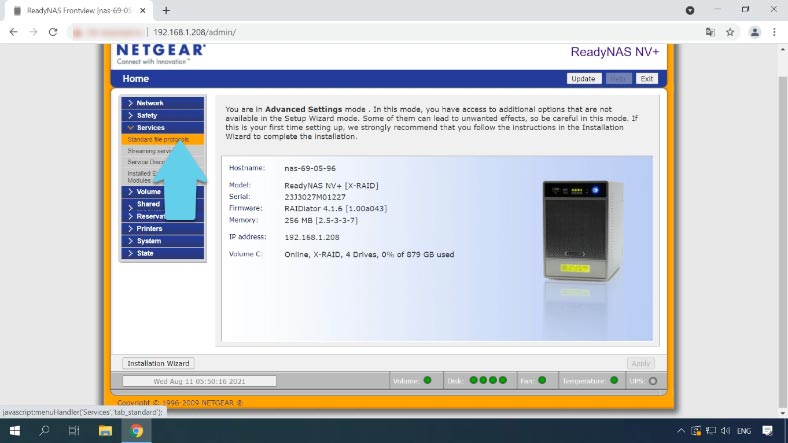The width and height of the screenshot is (788, 443).
Task: Click the Chrome taskbar icon
Action: (136, 431)
